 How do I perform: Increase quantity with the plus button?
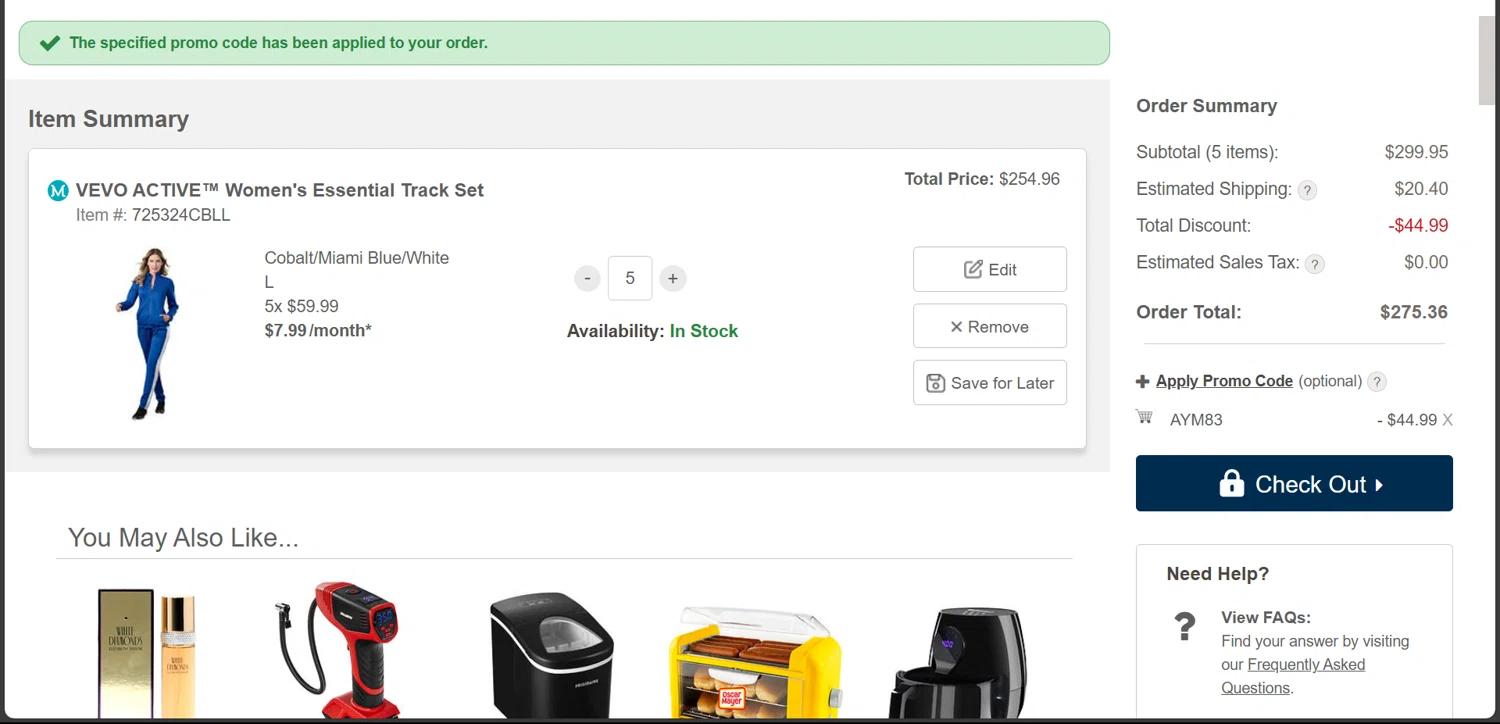[673, 278]
